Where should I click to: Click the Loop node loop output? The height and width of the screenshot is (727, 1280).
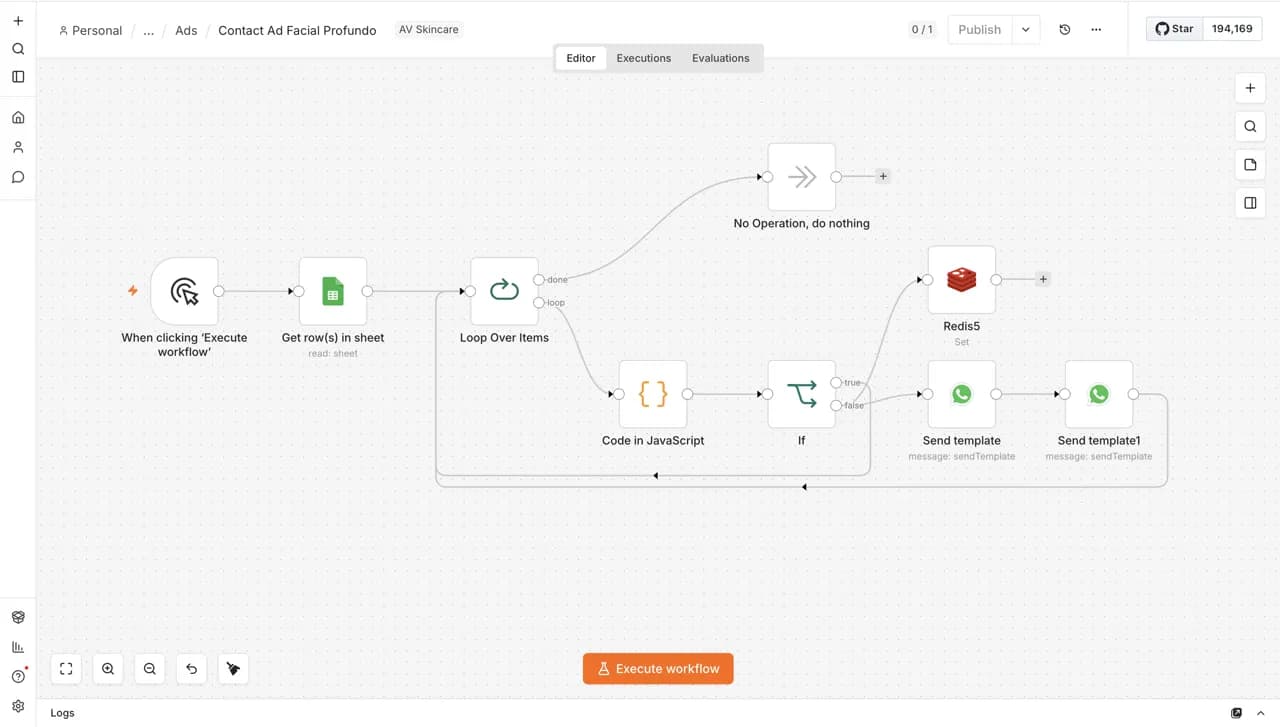[x=539, y=302]
